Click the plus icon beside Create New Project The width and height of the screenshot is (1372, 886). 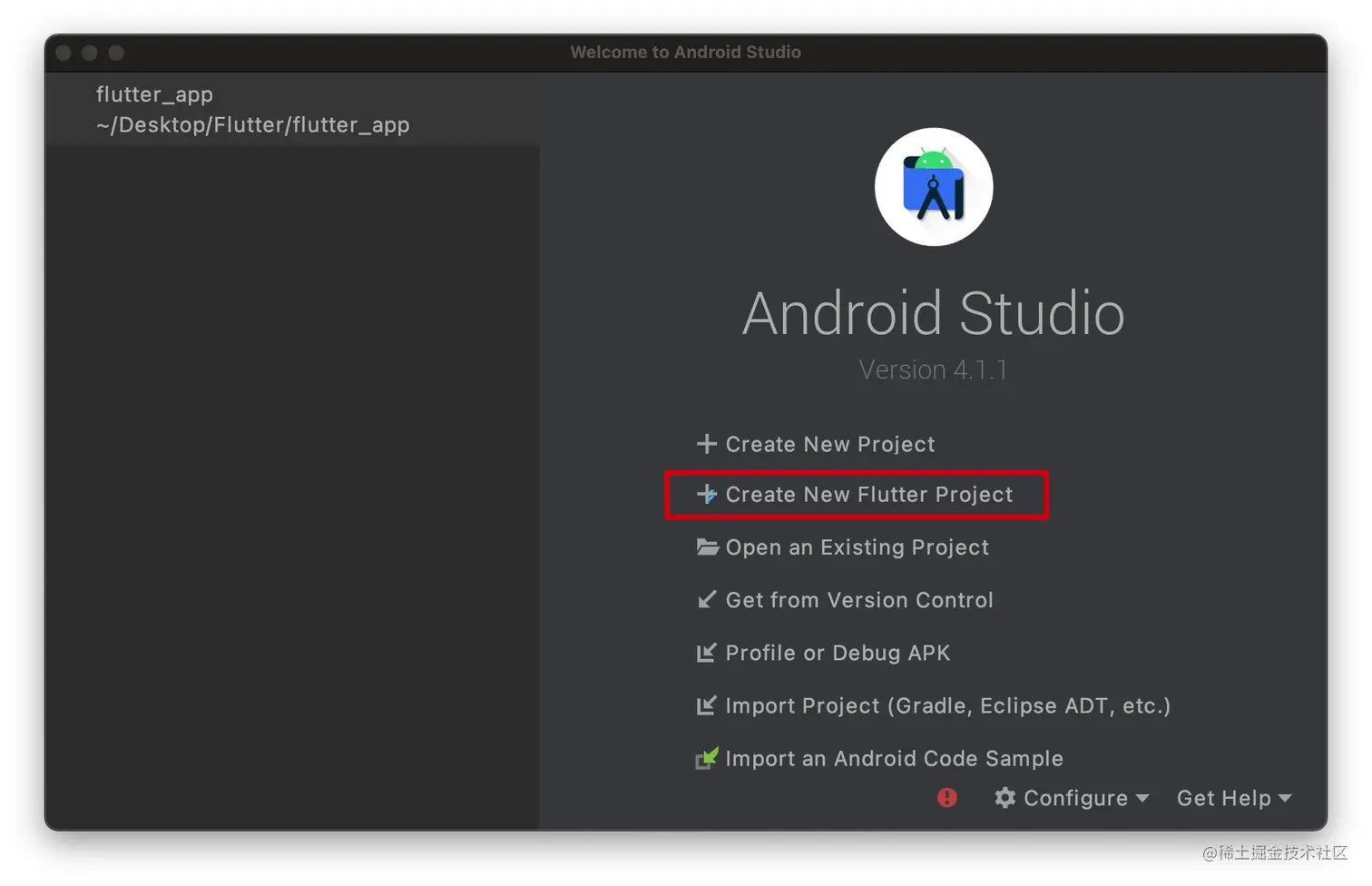(x=706, y=444)
